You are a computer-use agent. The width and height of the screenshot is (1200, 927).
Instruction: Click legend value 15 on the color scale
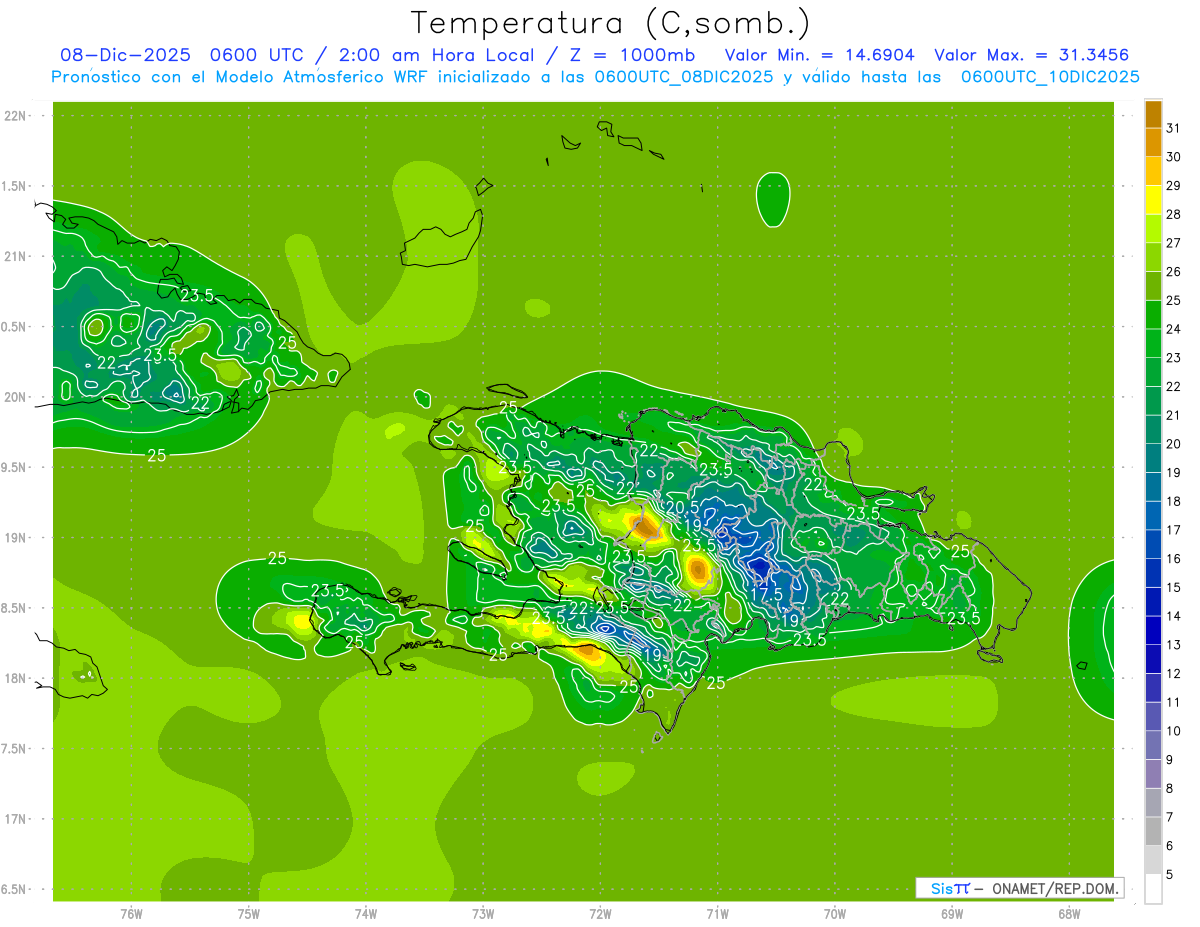(x=1174, y=588)
